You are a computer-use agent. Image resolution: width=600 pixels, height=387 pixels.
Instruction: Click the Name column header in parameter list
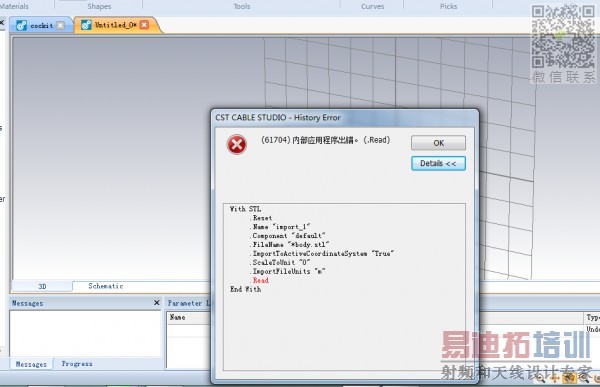(178, 317)
